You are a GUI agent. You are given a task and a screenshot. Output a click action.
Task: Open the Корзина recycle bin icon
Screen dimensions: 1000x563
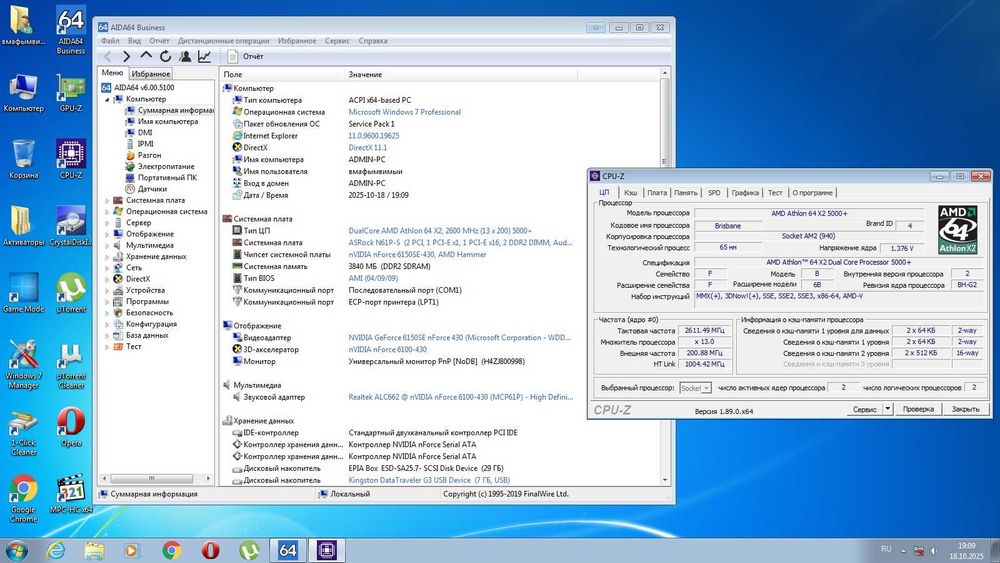[24, 159]
